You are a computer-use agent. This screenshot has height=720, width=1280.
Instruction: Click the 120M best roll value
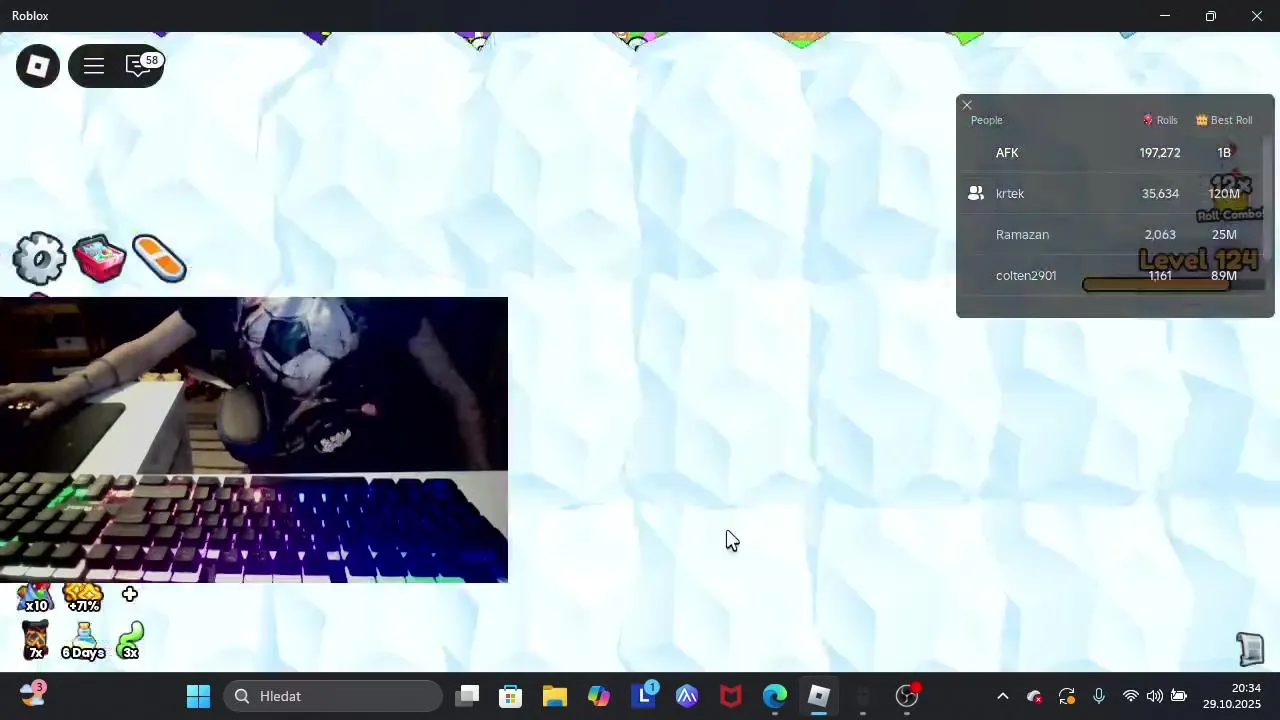pos(1224,194)
